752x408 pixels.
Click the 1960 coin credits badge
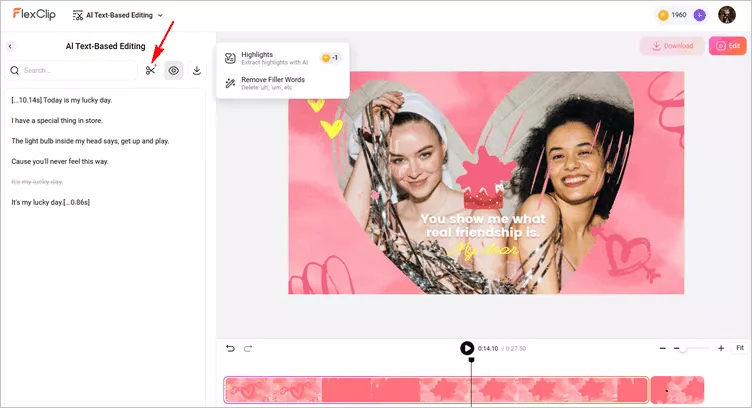(672, 15)
